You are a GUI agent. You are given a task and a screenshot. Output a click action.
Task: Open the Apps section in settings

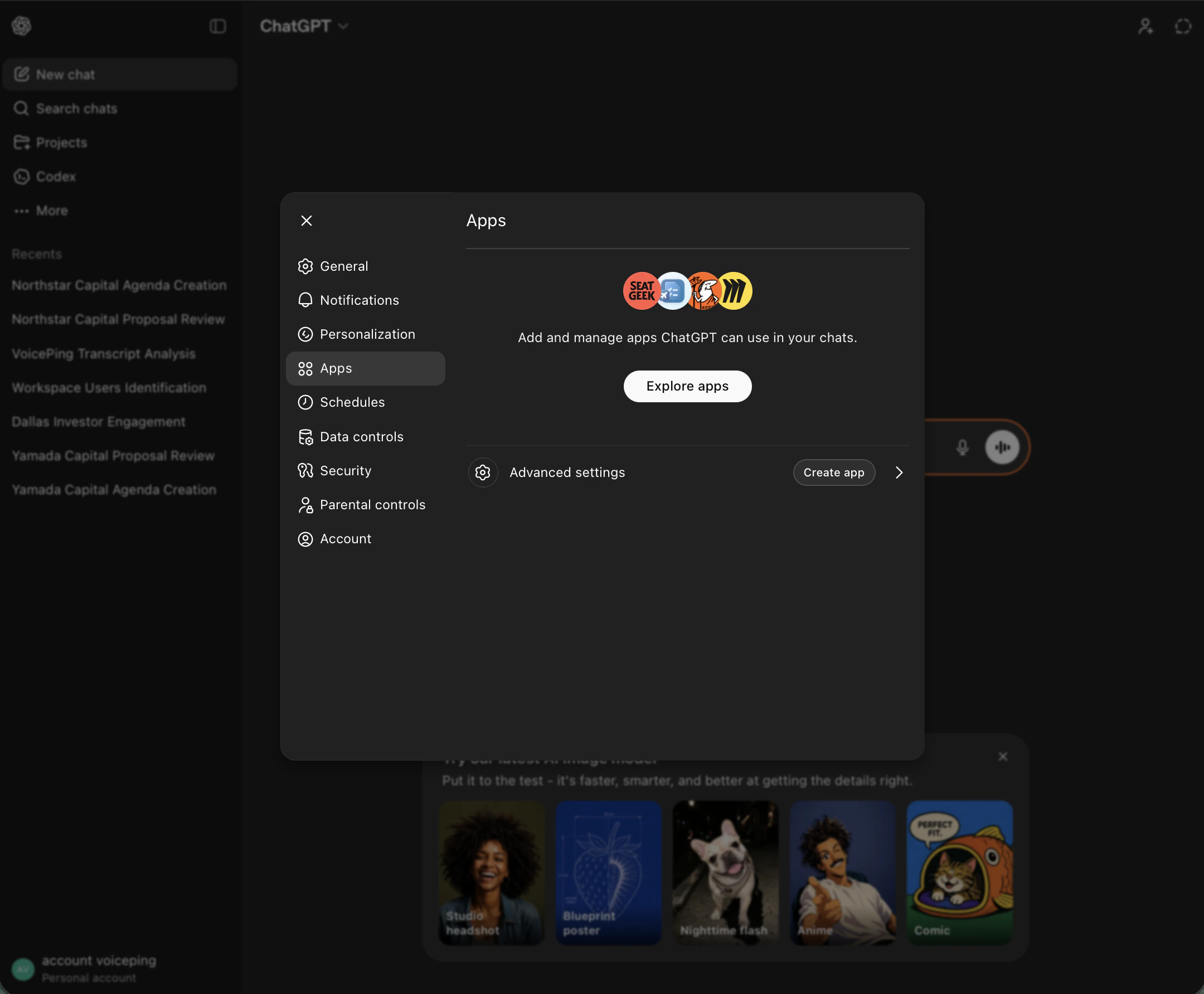pos(366,368)
